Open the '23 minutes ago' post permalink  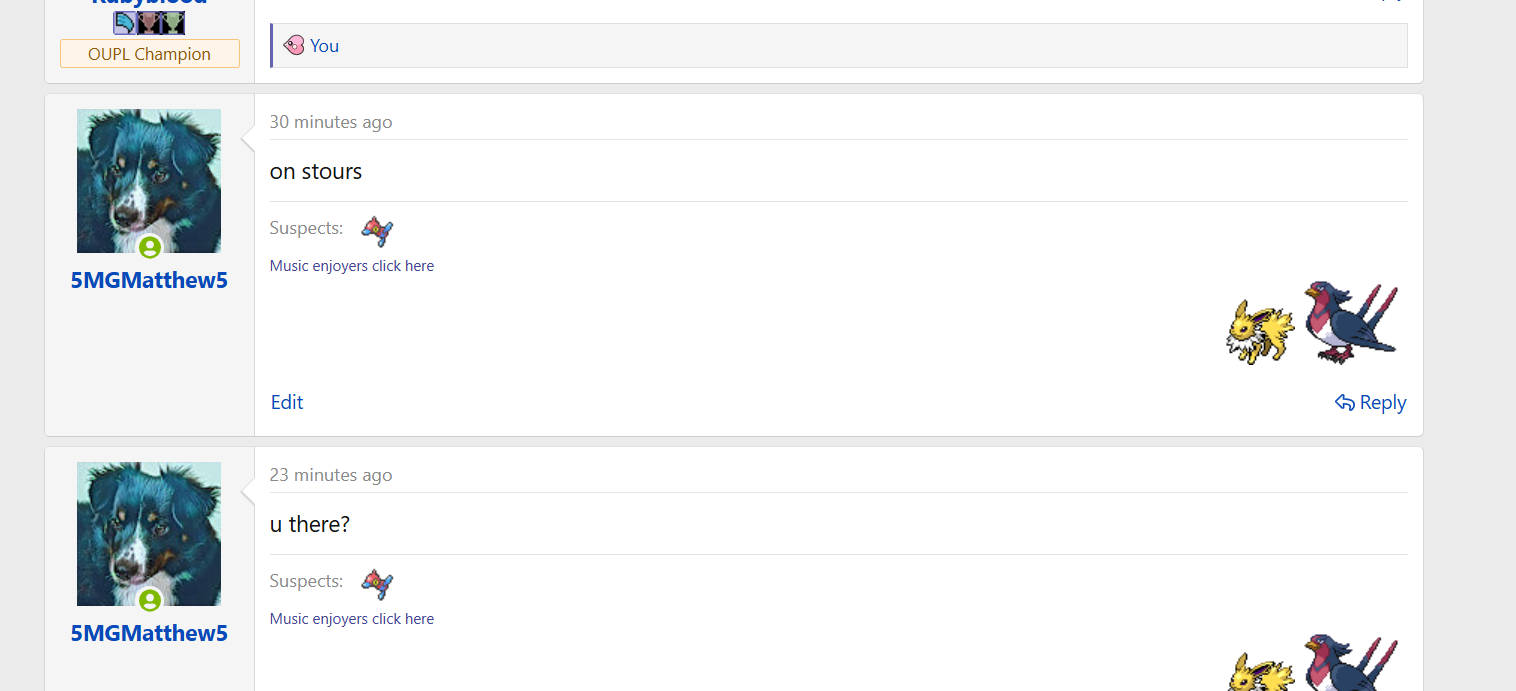[331, 475]
